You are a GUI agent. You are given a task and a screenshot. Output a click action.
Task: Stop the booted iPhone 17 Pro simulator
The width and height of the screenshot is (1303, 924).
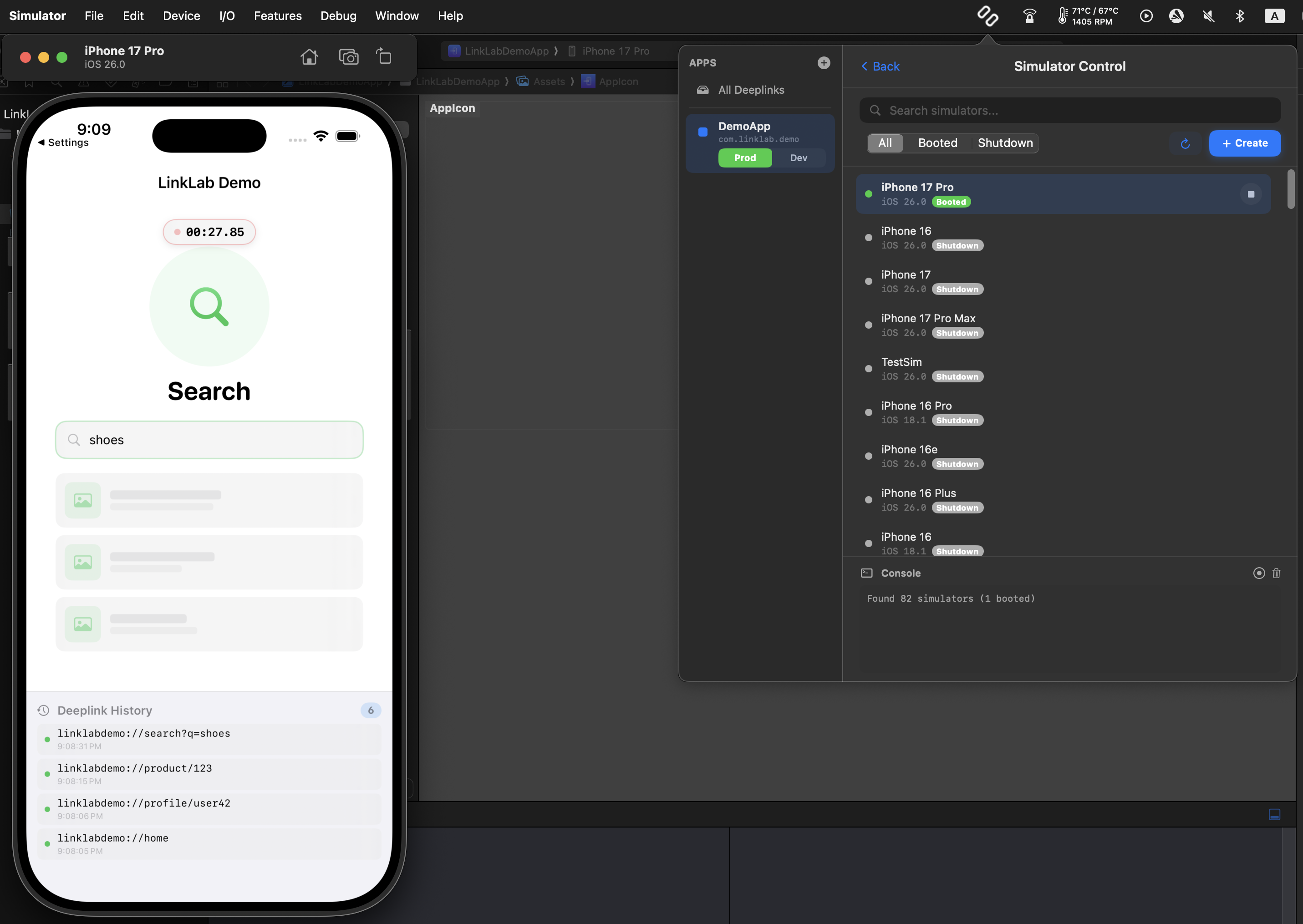click(x=1251, y=194)
